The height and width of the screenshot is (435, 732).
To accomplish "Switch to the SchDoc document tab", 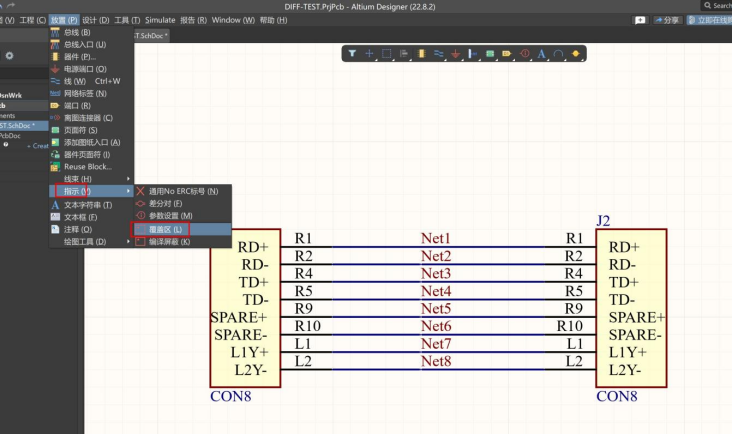I will [x=151, y=35].
